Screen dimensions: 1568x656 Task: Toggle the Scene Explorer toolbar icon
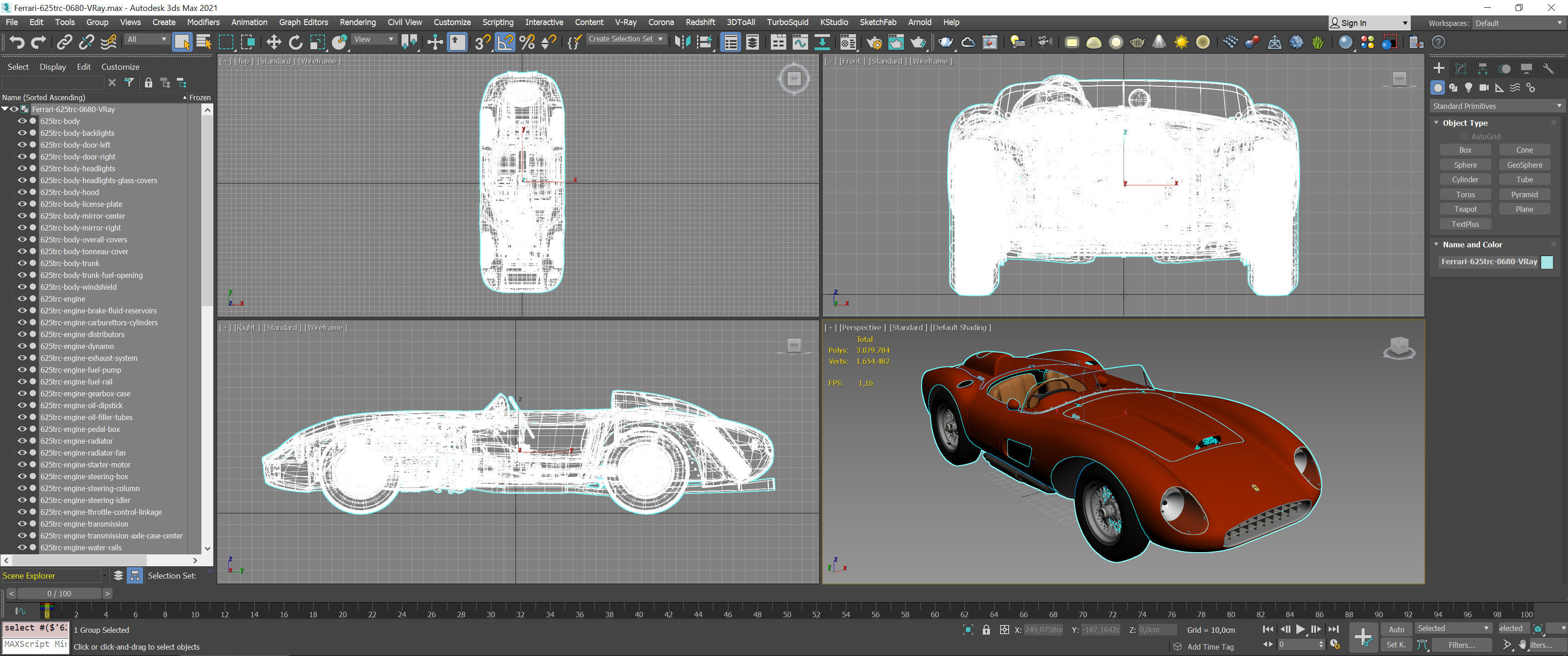[x=730, y=42]
